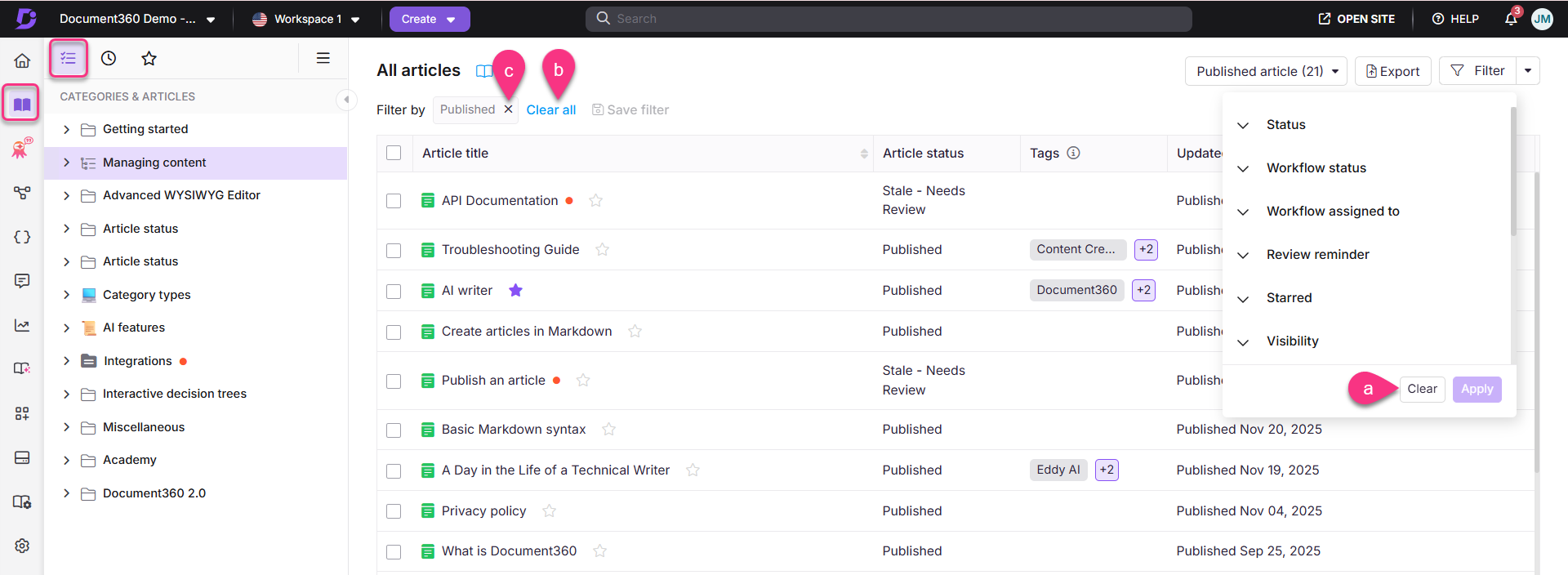Check the API Documentation row checkbox
The height and width of the screenshot is (575, 1568).
coord(394,201)
